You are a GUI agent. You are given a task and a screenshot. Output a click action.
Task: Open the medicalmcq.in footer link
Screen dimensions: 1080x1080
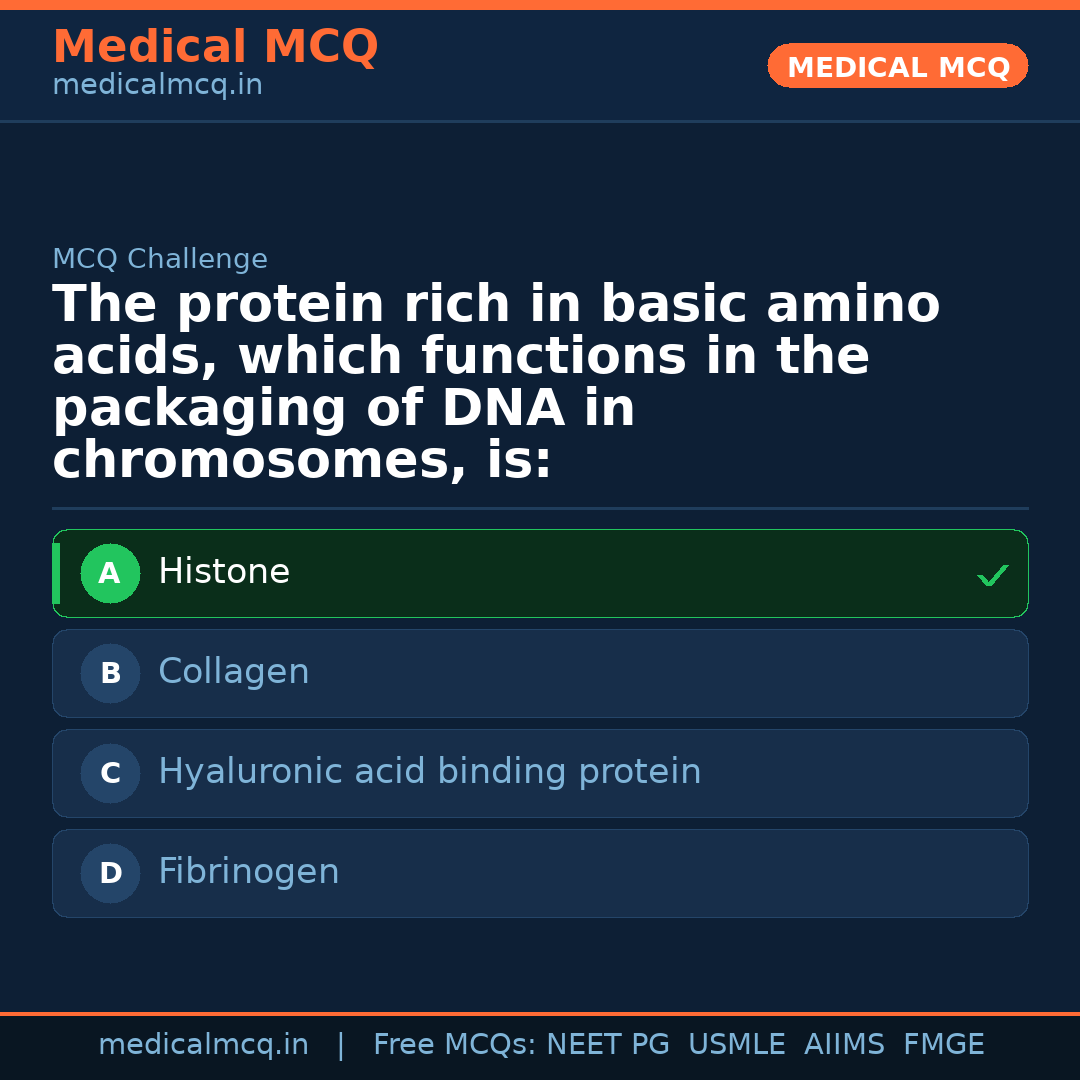(x=203, y=1045)
